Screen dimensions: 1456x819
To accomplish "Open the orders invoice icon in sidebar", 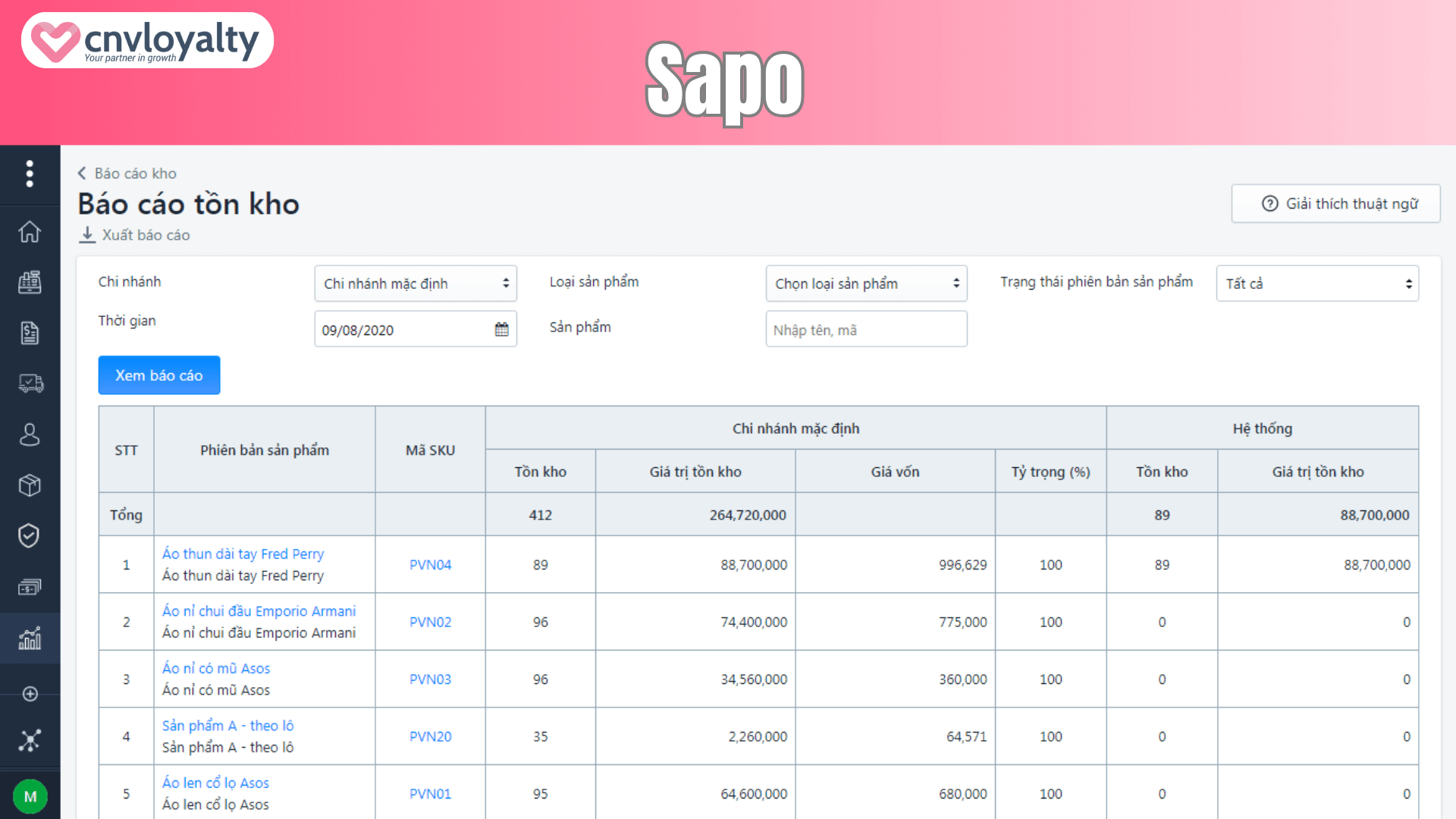I will [30, 332].
